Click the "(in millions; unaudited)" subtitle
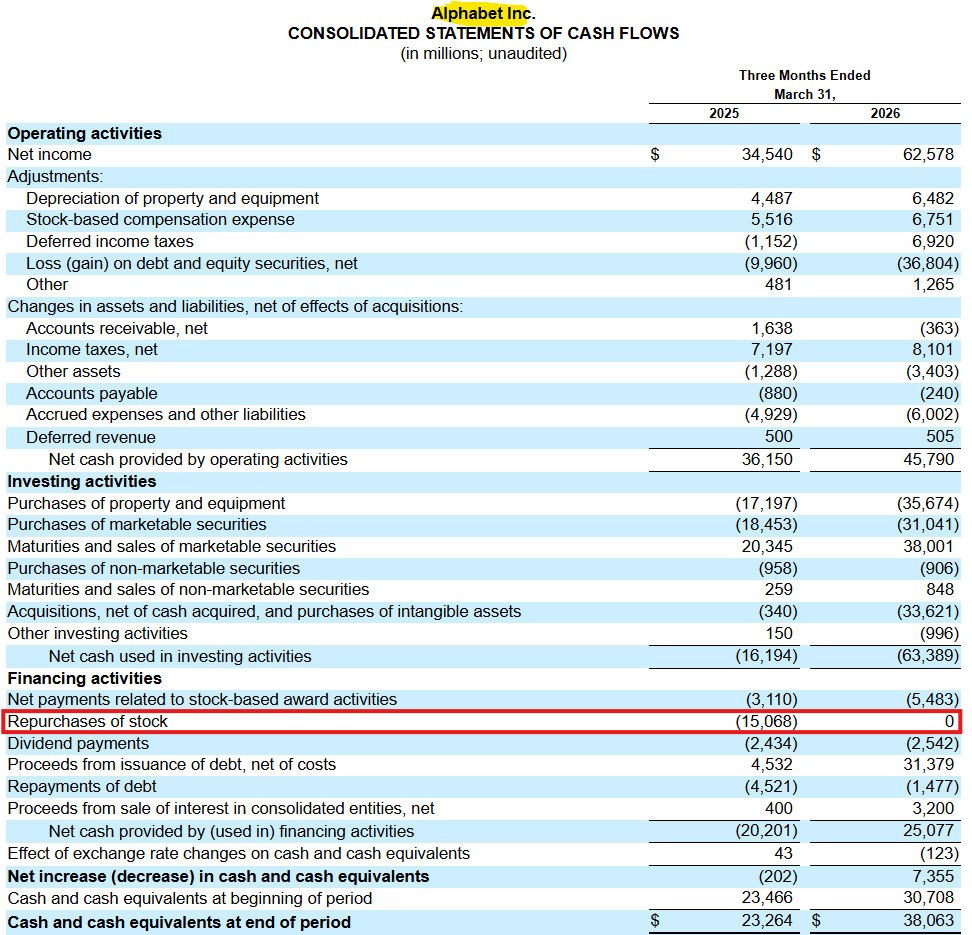The height and width of the screenshot is (935, 972). pos(484,53)
